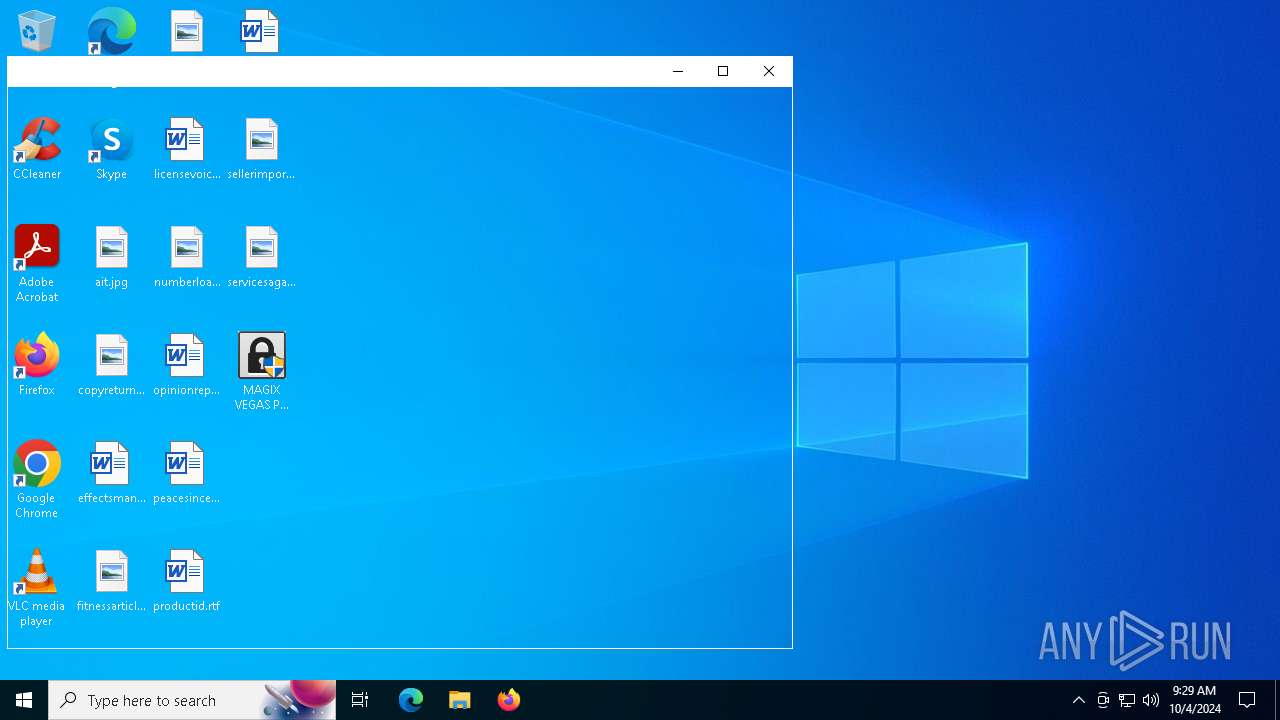Click the Type here to search box
The width and height of the screenshot is (1280, 720).
(192, 700)
